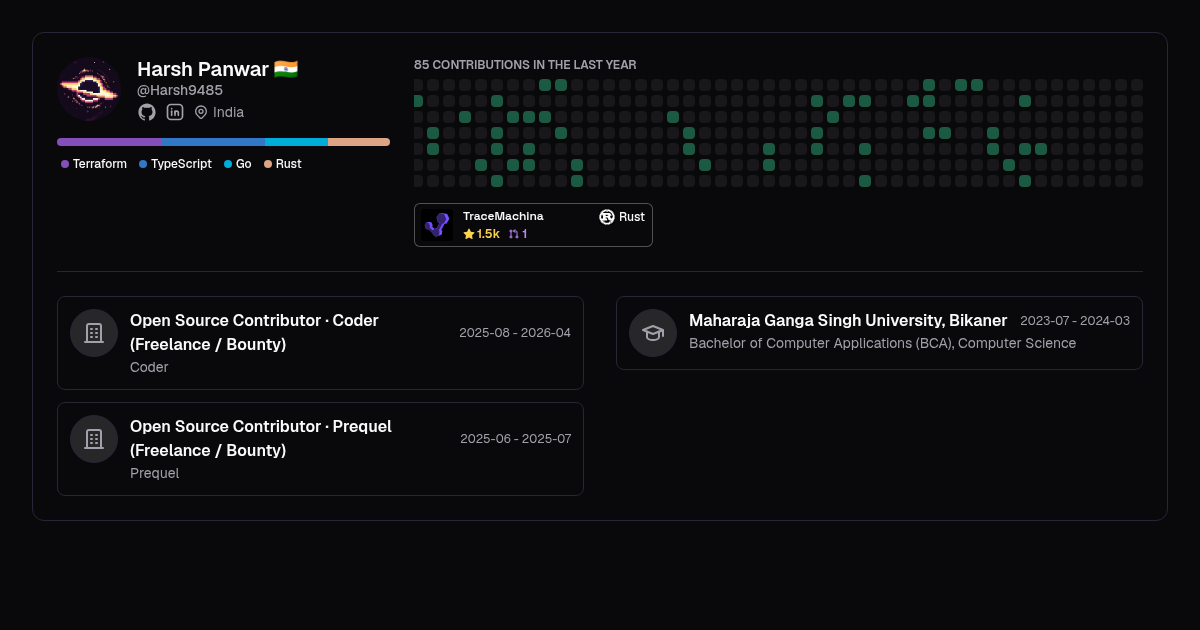
Task: Open the TraceMachina repository card
Action: point(533,225)
